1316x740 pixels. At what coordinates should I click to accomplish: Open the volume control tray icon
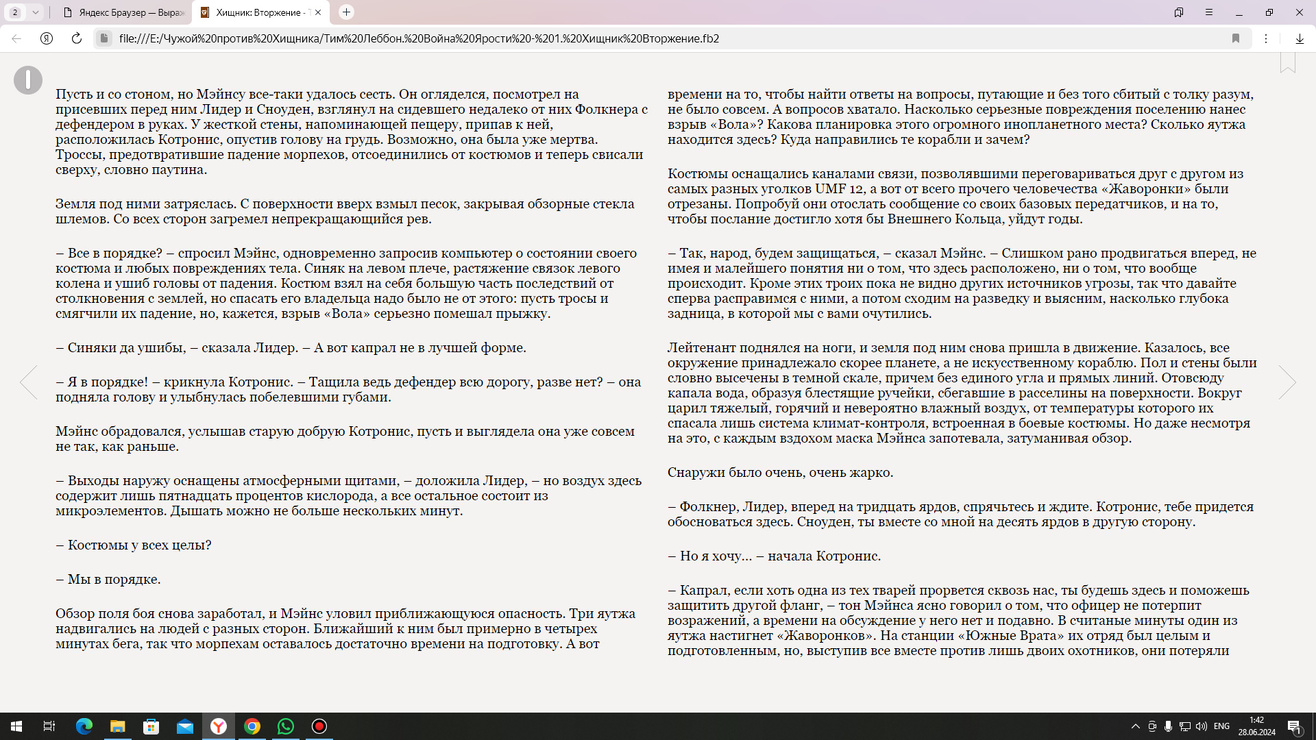pos(1201,726)
